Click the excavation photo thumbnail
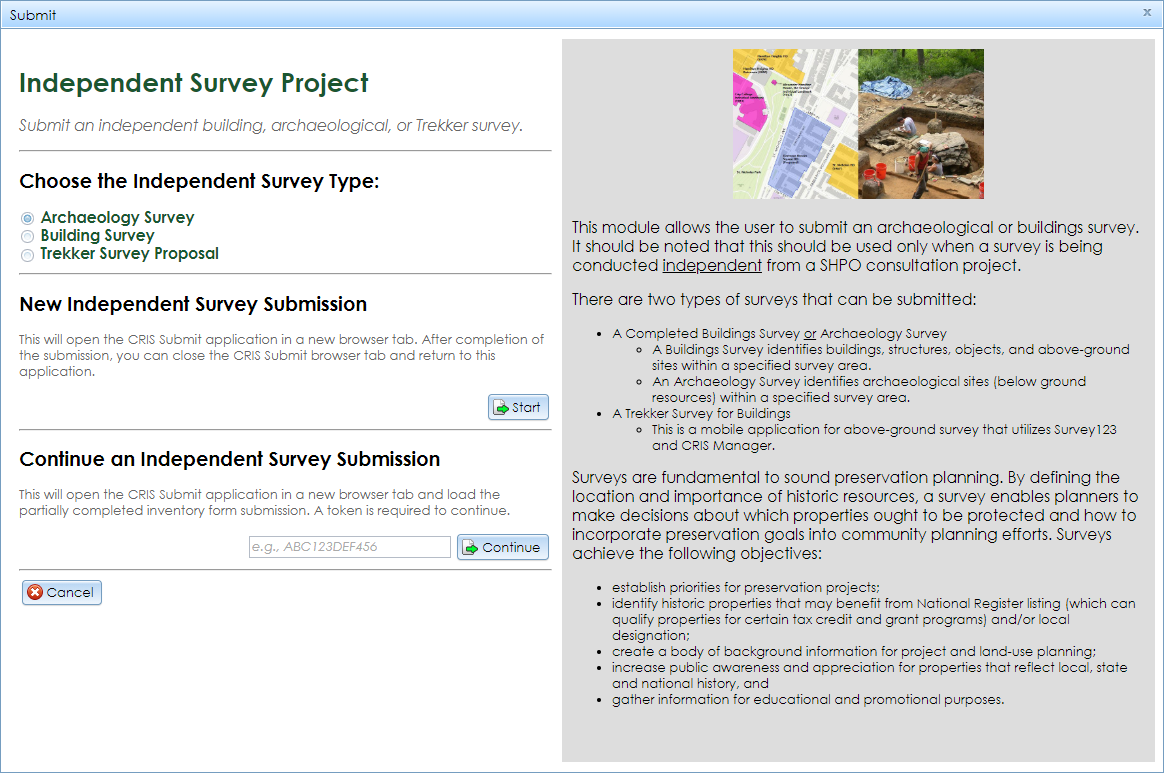 (x=921, y=124)
